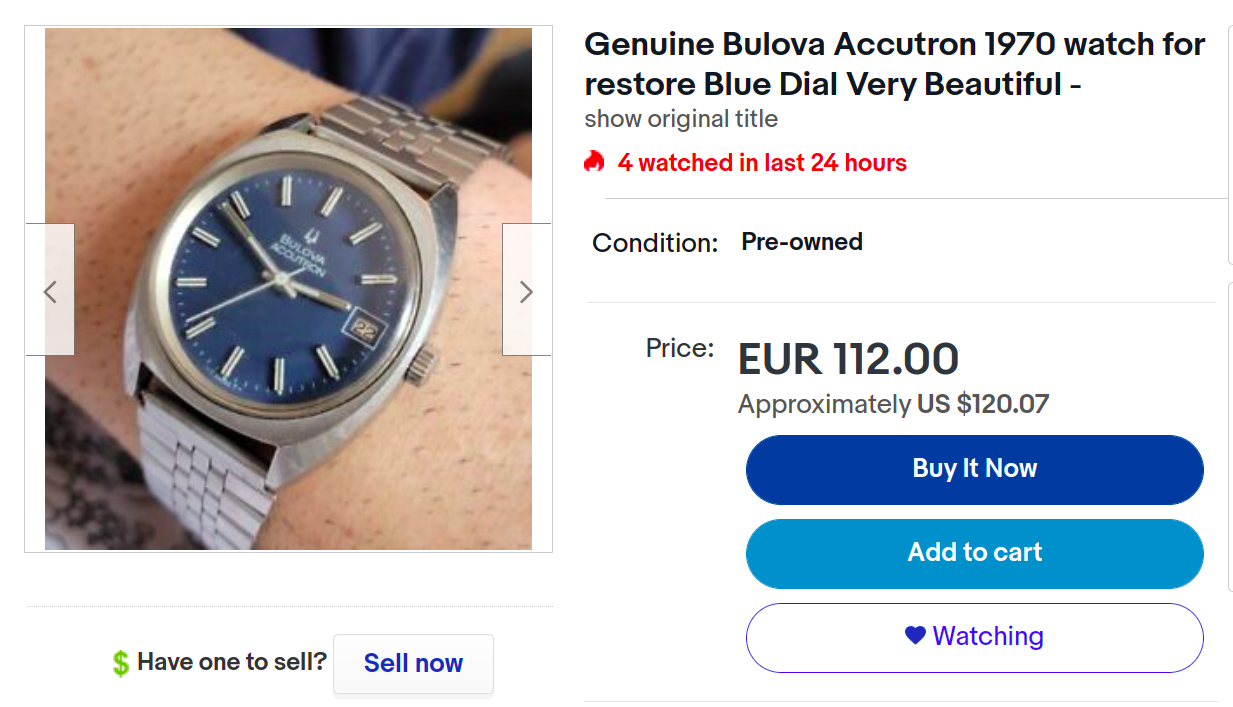Advance to the next listing photo
Viewport: 1233px width, 707px height.
pyautogui.click(x=526, y=290)
